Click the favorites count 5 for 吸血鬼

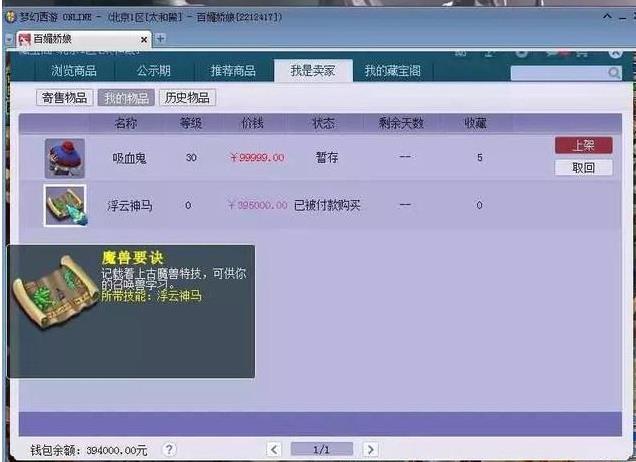[x=479, y=157]
